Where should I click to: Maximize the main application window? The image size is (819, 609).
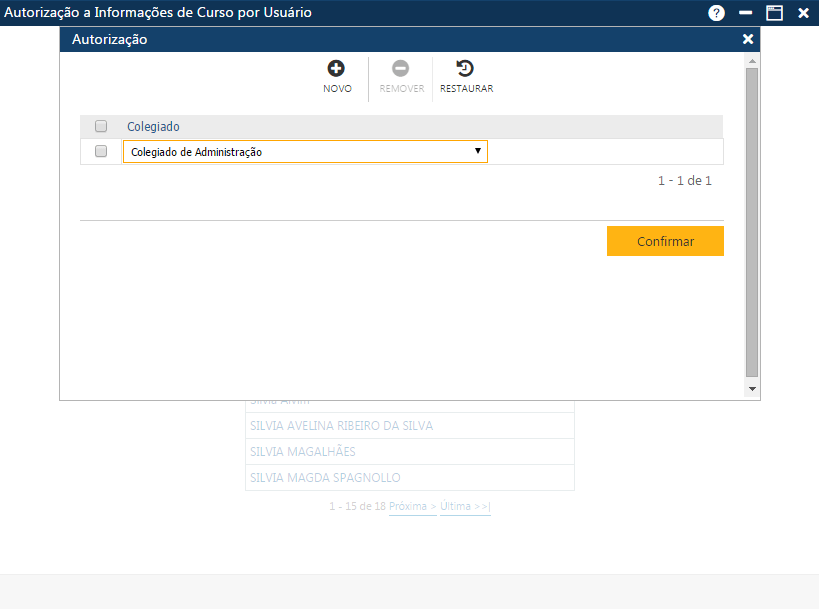click(774, 13)
